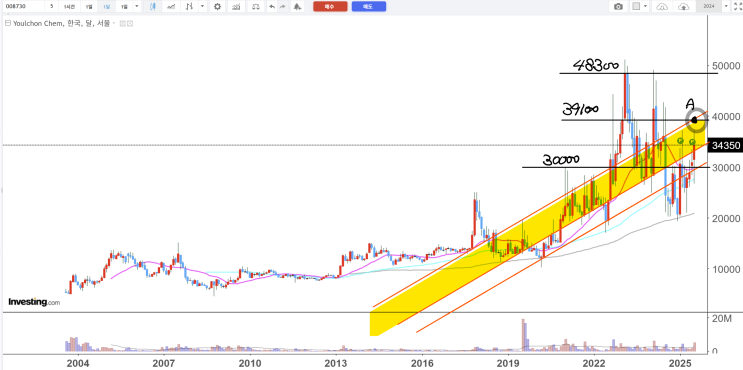This screenshot has width=743, height=370.
Task: Click the 008730 symbol search field
Action: [23, 7]
